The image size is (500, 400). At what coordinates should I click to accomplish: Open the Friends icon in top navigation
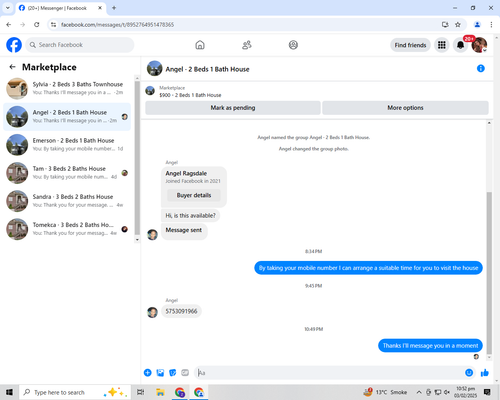(x=247, y=45)
